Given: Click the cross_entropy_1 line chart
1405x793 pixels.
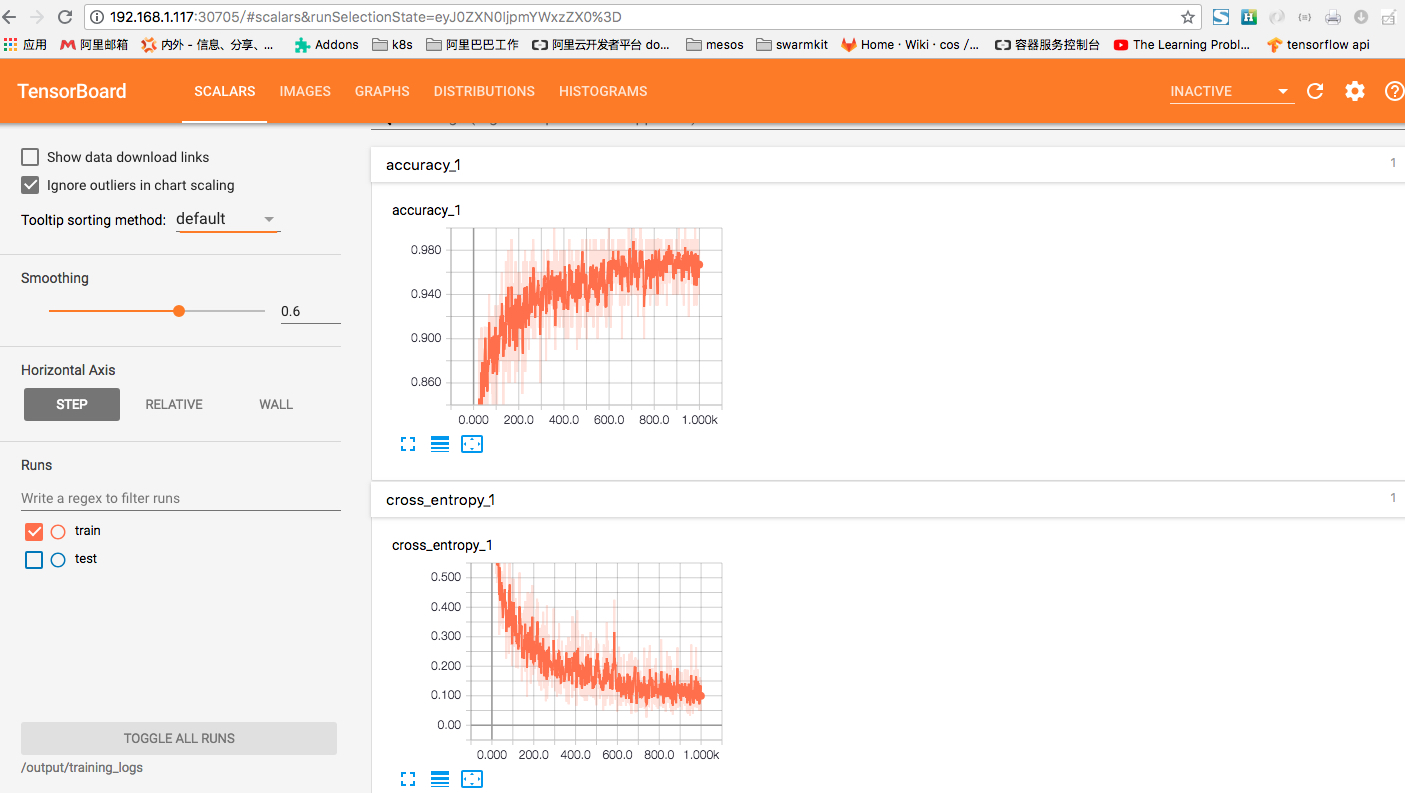Looking at the screenshot, I should pyautogui.click(x=595, y=652).
